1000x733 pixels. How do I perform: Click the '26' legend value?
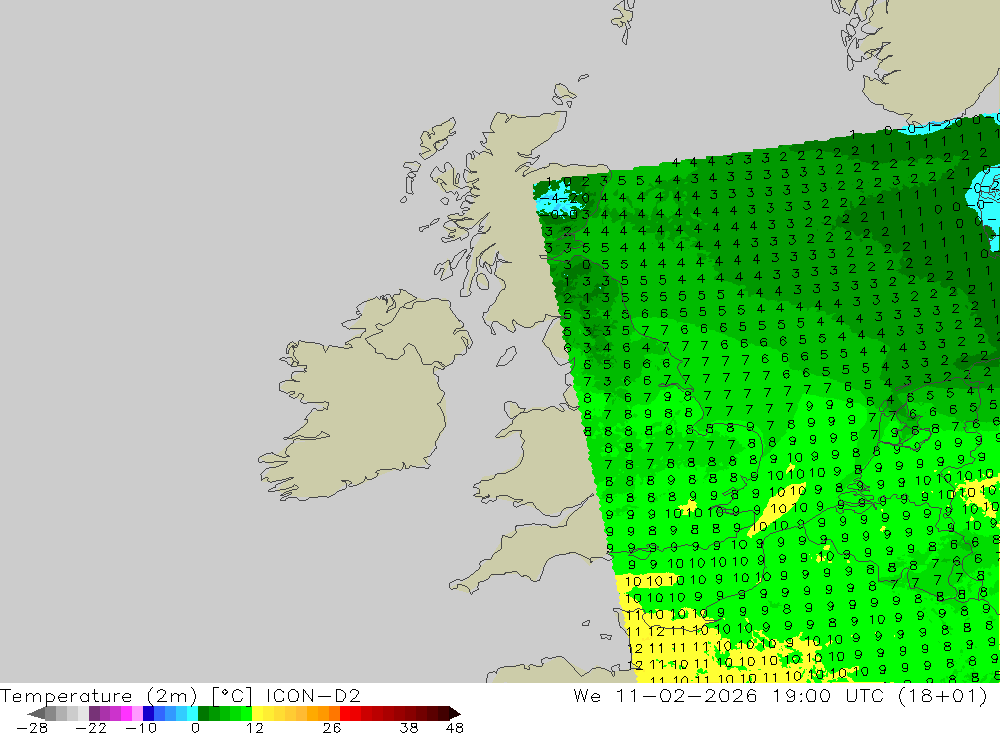(332, 728)
